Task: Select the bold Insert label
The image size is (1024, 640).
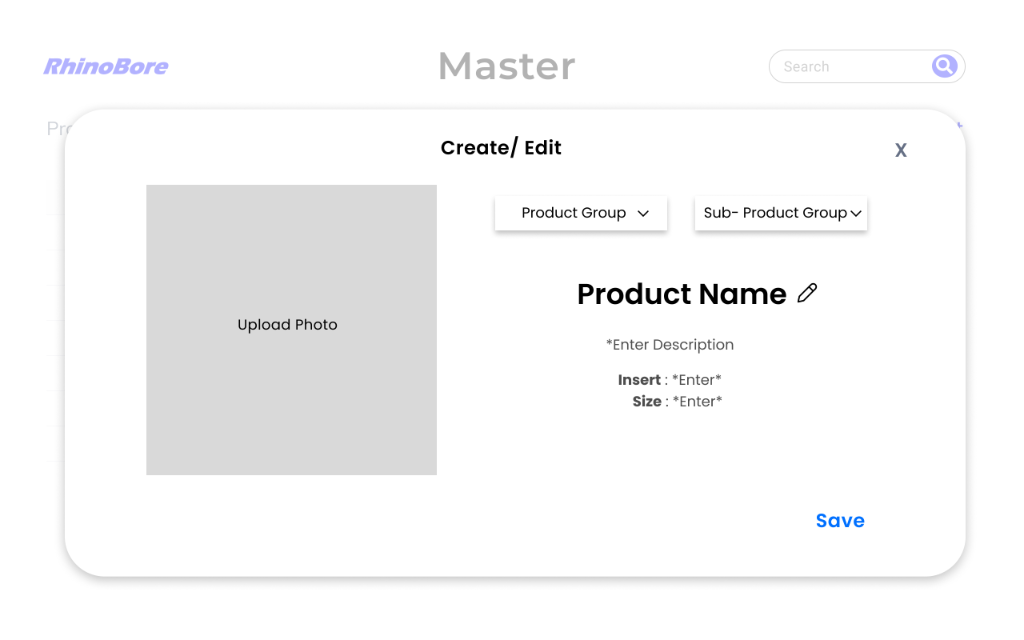Action: [639, 380]
